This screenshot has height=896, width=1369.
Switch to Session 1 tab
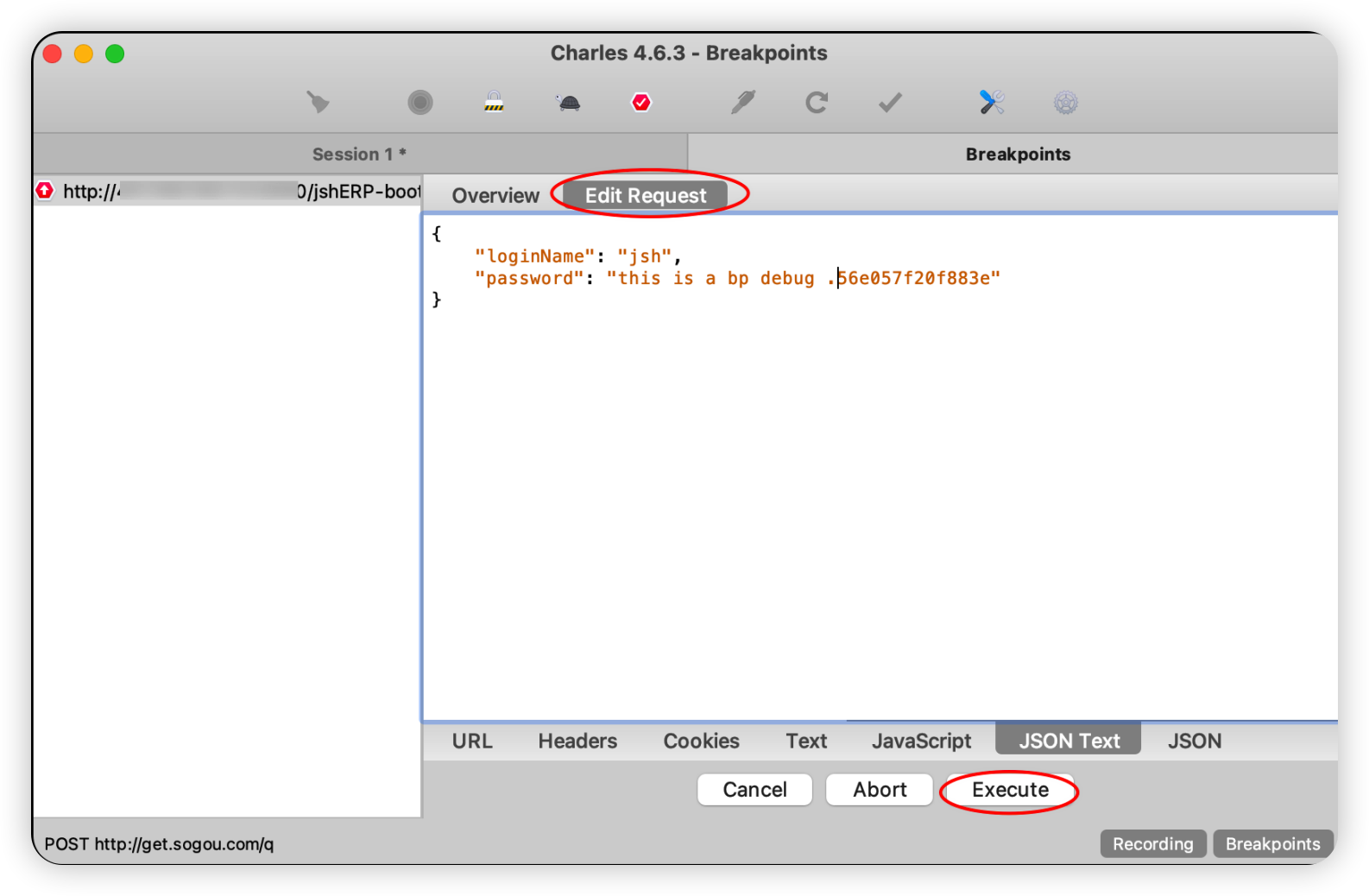pos(359,155)
